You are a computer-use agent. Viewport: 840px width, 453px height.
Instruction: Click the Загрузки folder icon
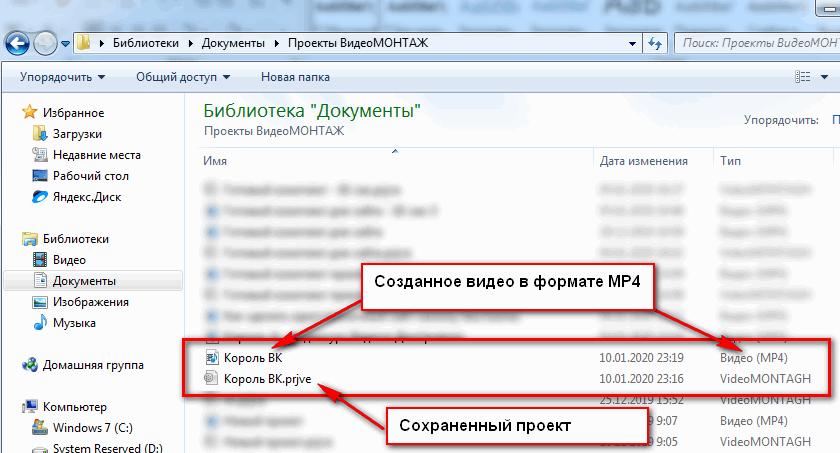click(x=40, y=133)
